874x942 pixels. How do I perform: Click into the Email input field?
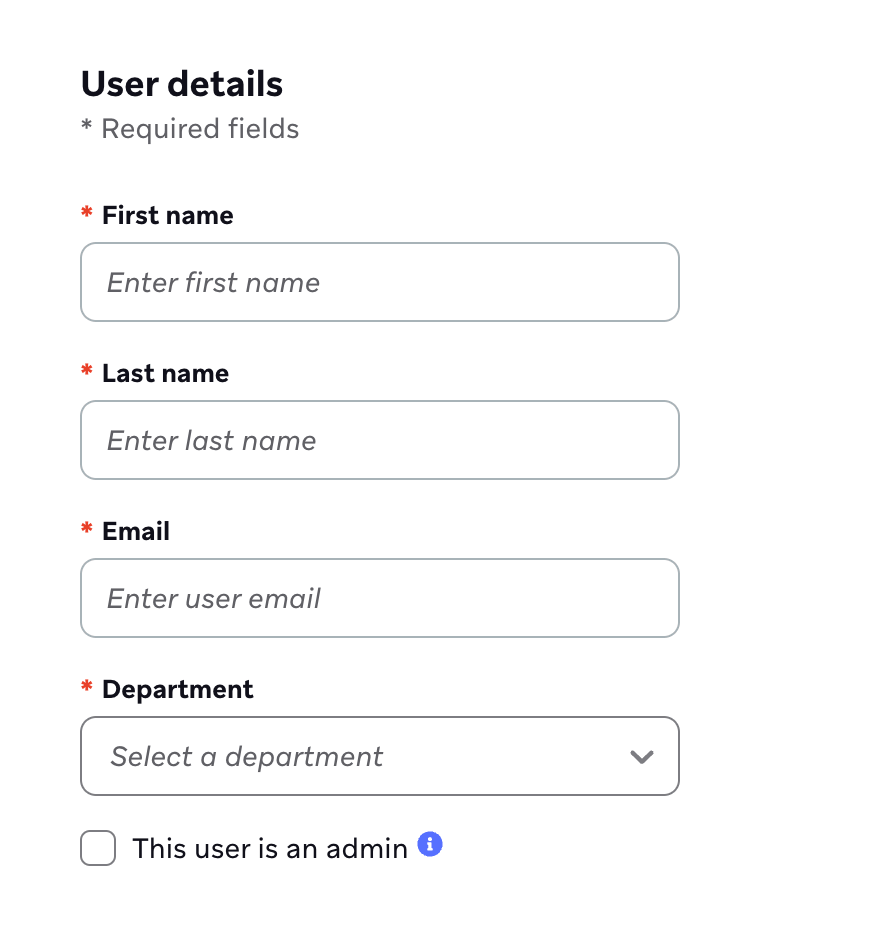[379, 598]
